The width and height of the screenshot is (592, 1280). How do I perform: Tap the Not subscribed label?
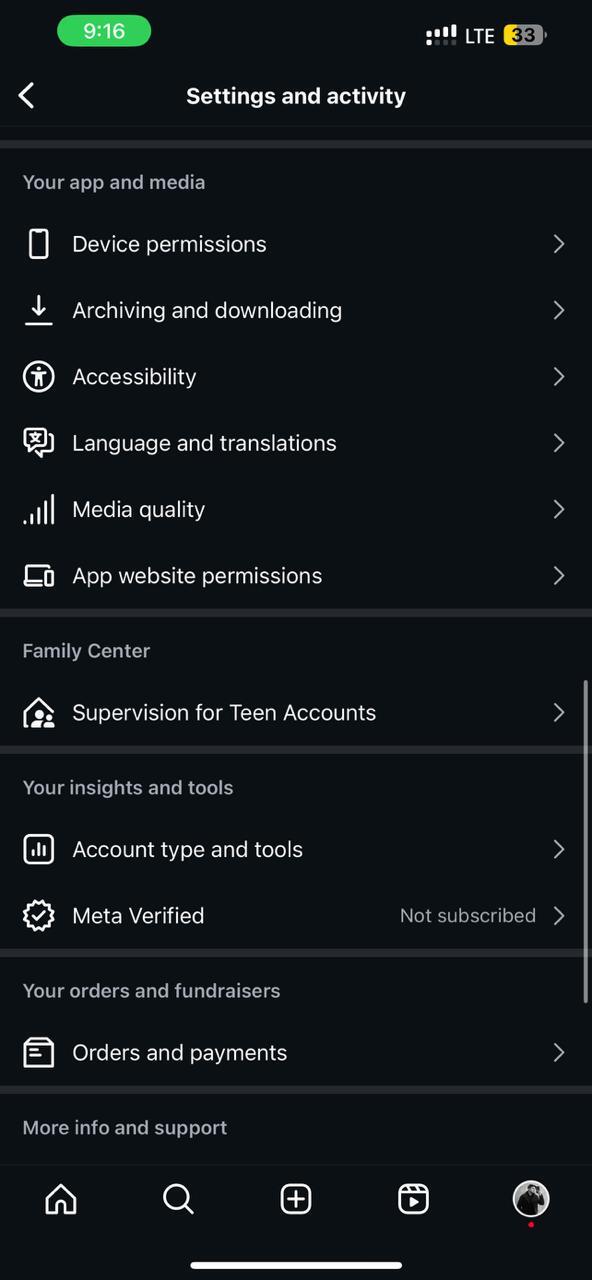coord(467,915)
